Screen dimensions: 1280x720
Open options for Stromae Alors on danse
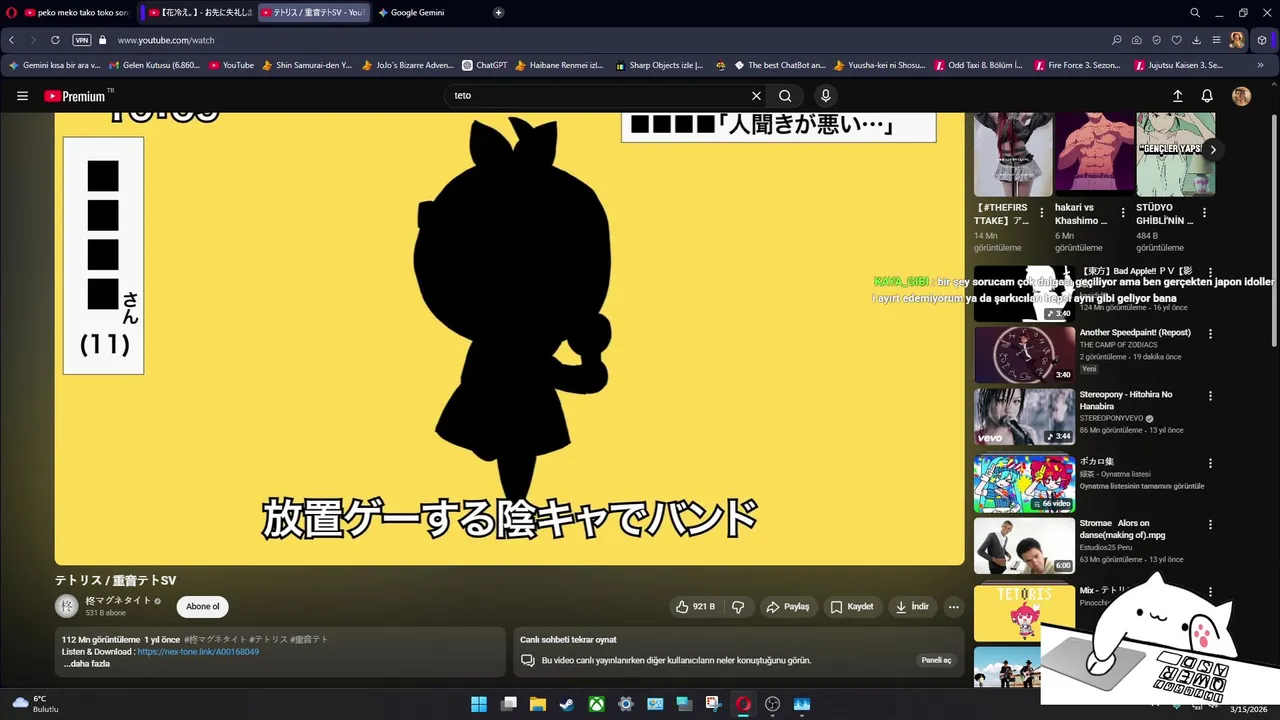(1210, 525)
